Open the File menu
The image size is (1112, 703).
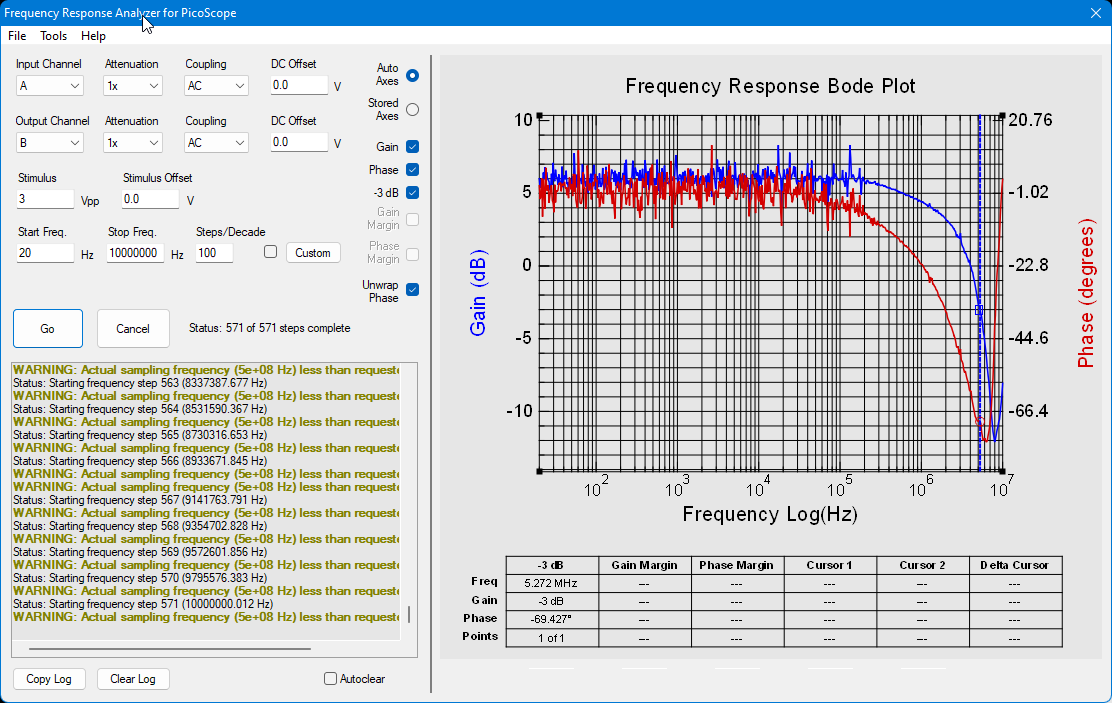pyautogui.click(x=17, y=36)
